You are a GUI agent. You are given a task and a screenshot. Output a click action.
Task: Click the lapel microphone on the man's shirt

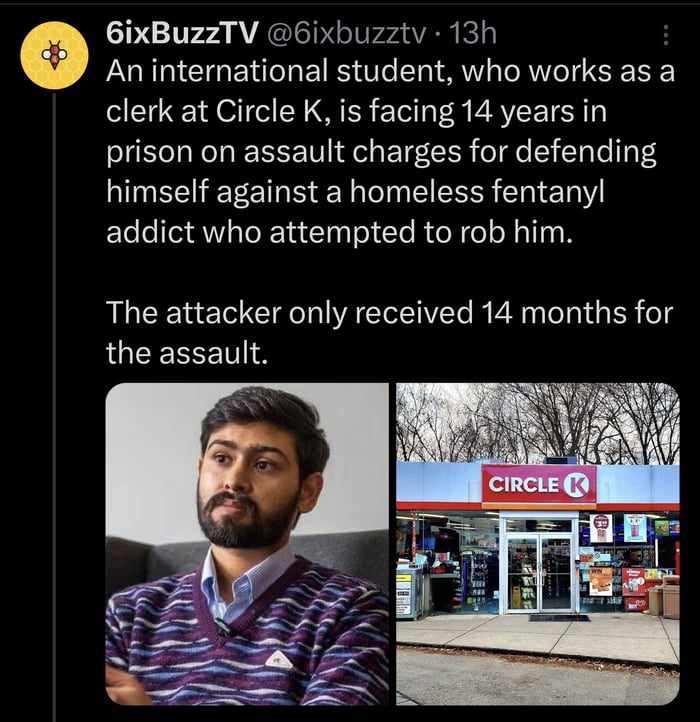[222, 626]
